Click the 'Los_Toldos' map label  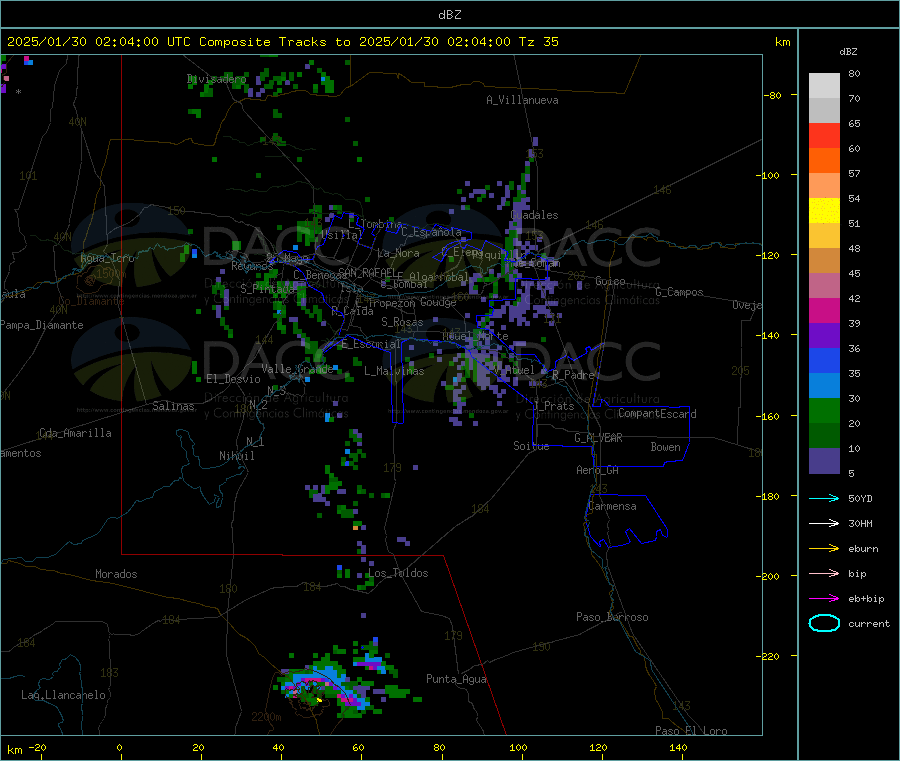coord(398,573)
